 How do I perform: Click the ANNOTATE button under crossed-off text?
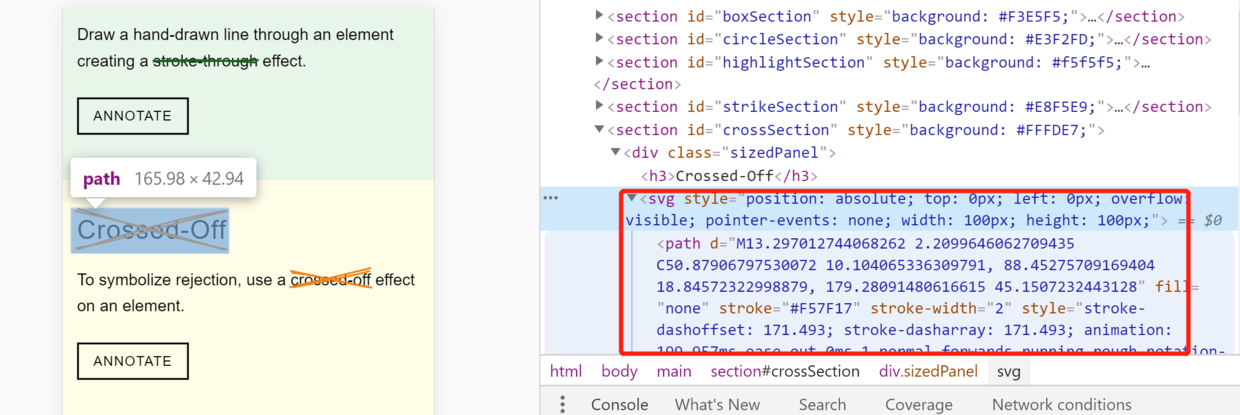tap(133, 361)
